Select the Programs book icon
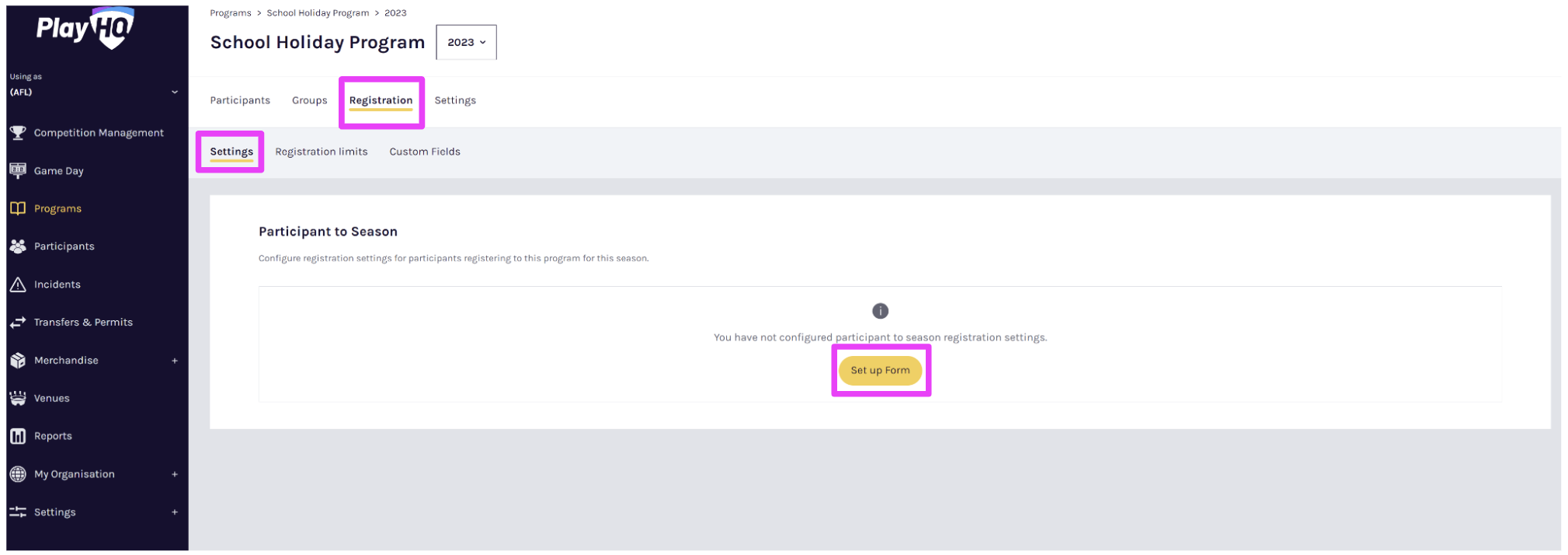Viewport: 1568px width, 555px height. coord(18,208)
